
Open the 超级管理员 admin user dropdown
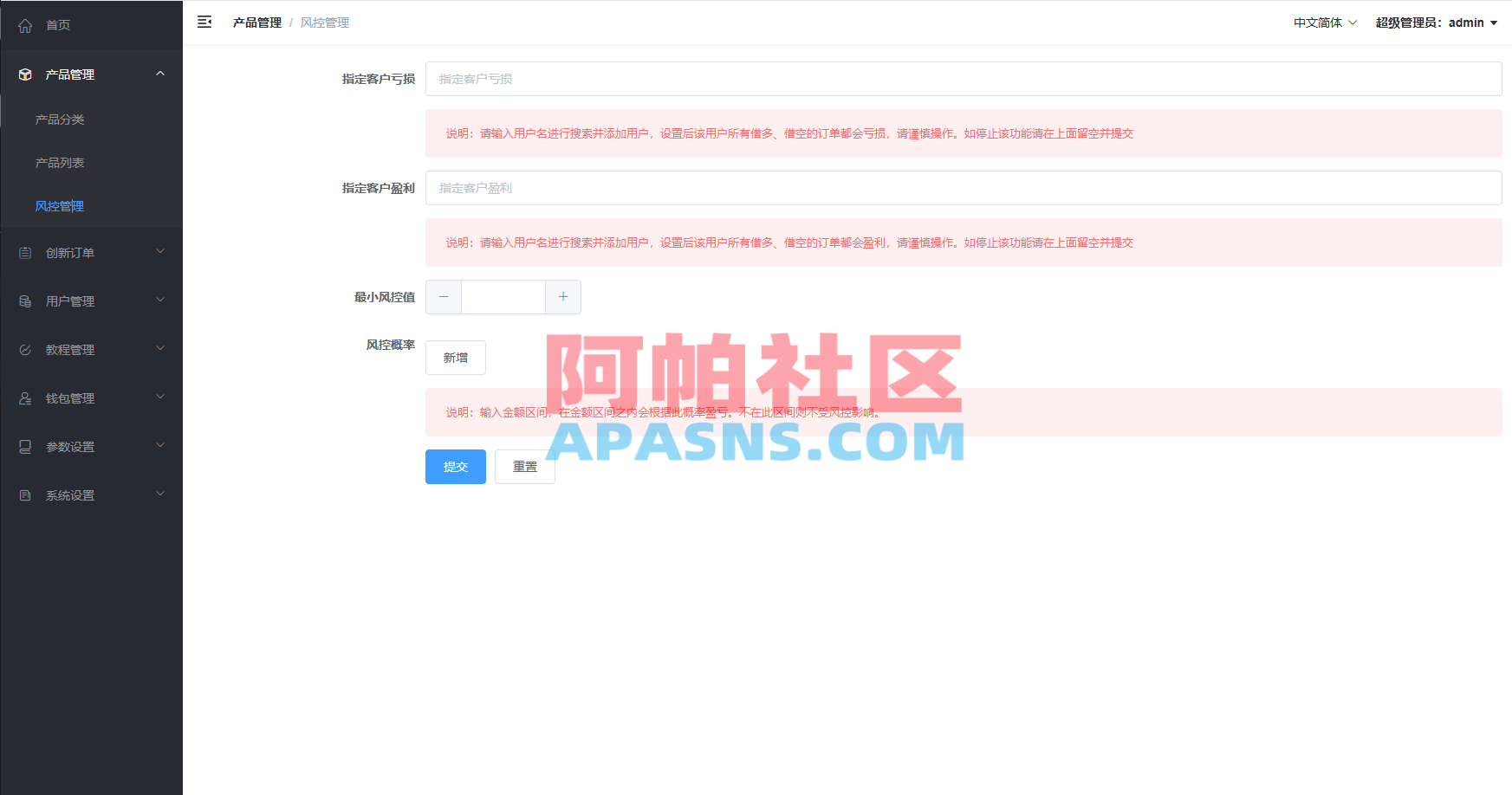pos(1437,23)
